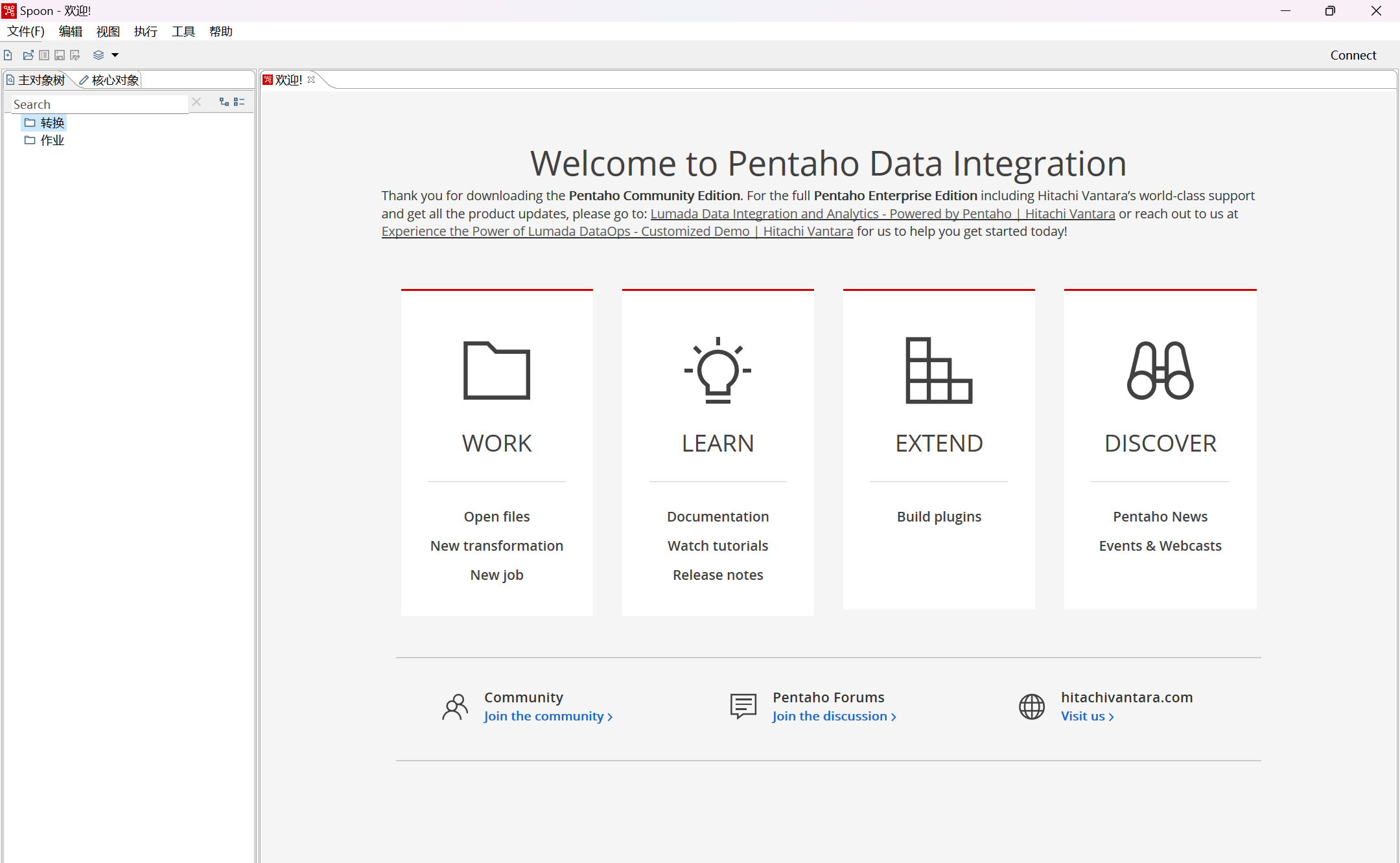
Task: Open the perspectives dropdown arrow
Action: (x=115, y=55)
